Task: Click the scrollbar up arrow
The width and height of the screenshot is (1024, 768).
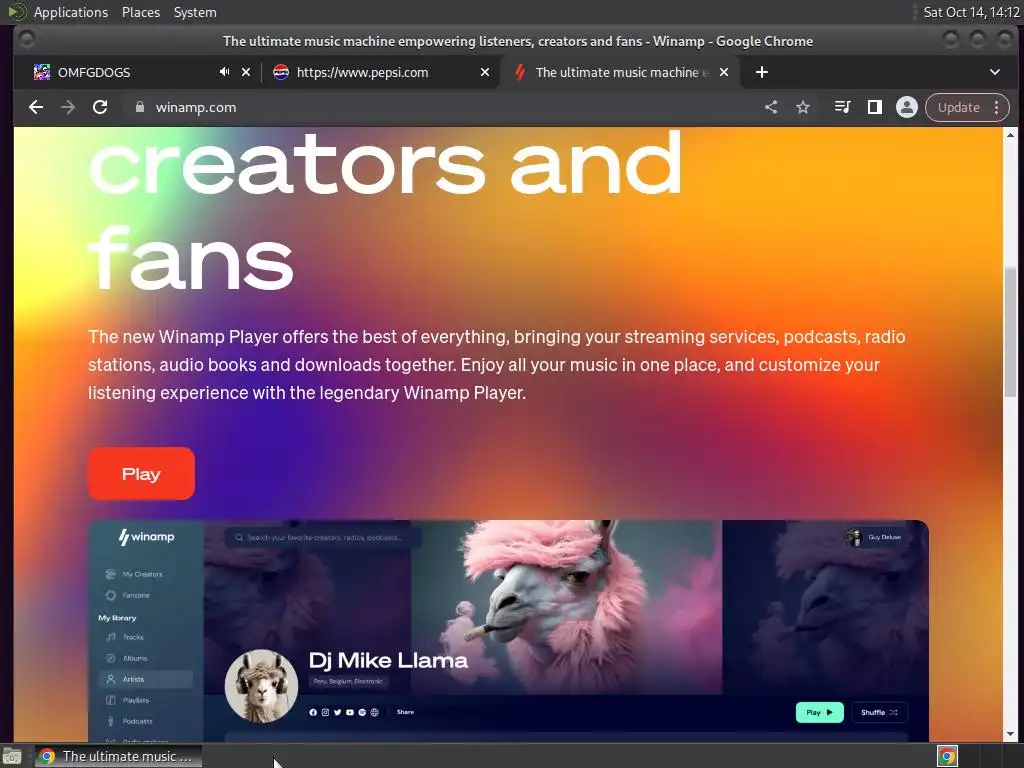Action: [1010, 135]
